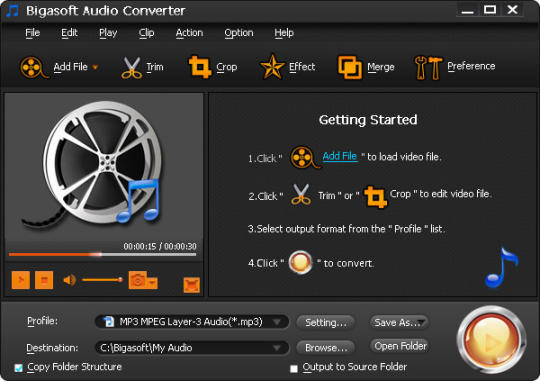The image size is (540, 381).
Task: Click the Bigasoft music note title icon
Action: point(12,11)
